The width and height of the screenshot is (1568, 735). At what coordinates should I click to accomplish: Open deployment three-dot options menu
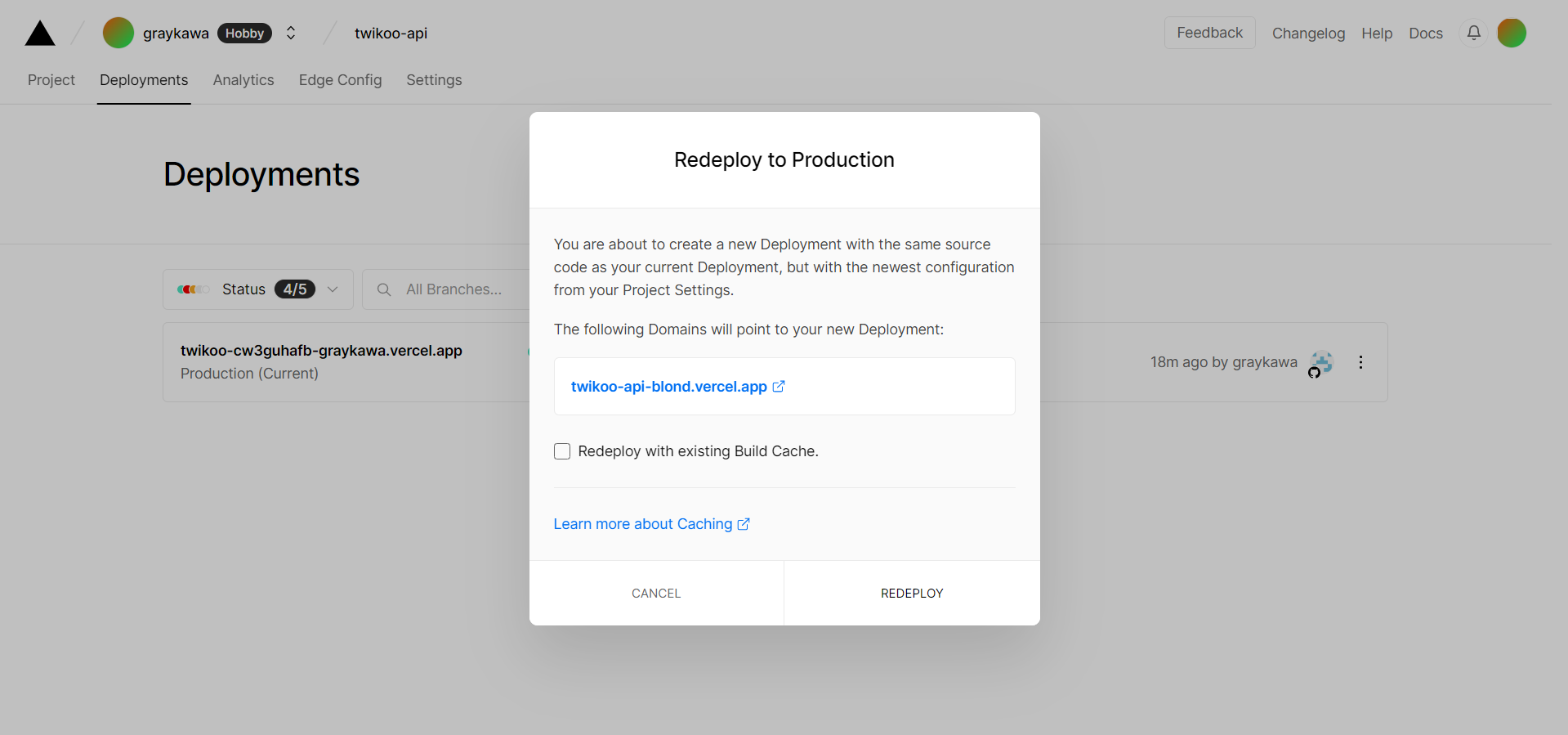(x=1360, y=362)
